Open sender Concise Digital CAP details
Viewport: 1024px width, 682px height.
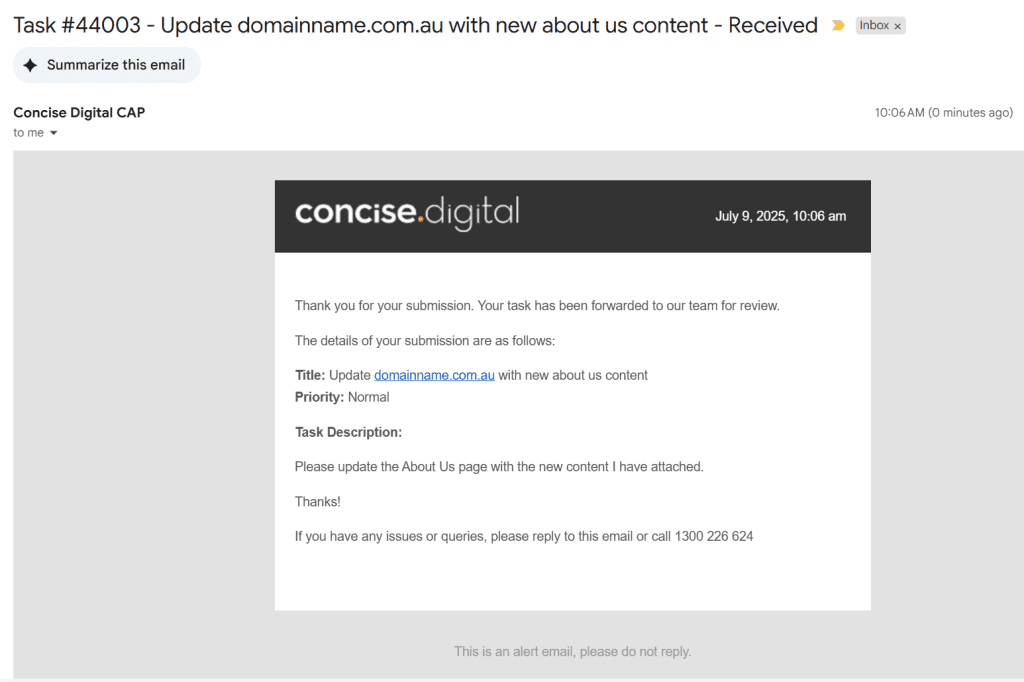pyautogui.click(x=79, y=112)
